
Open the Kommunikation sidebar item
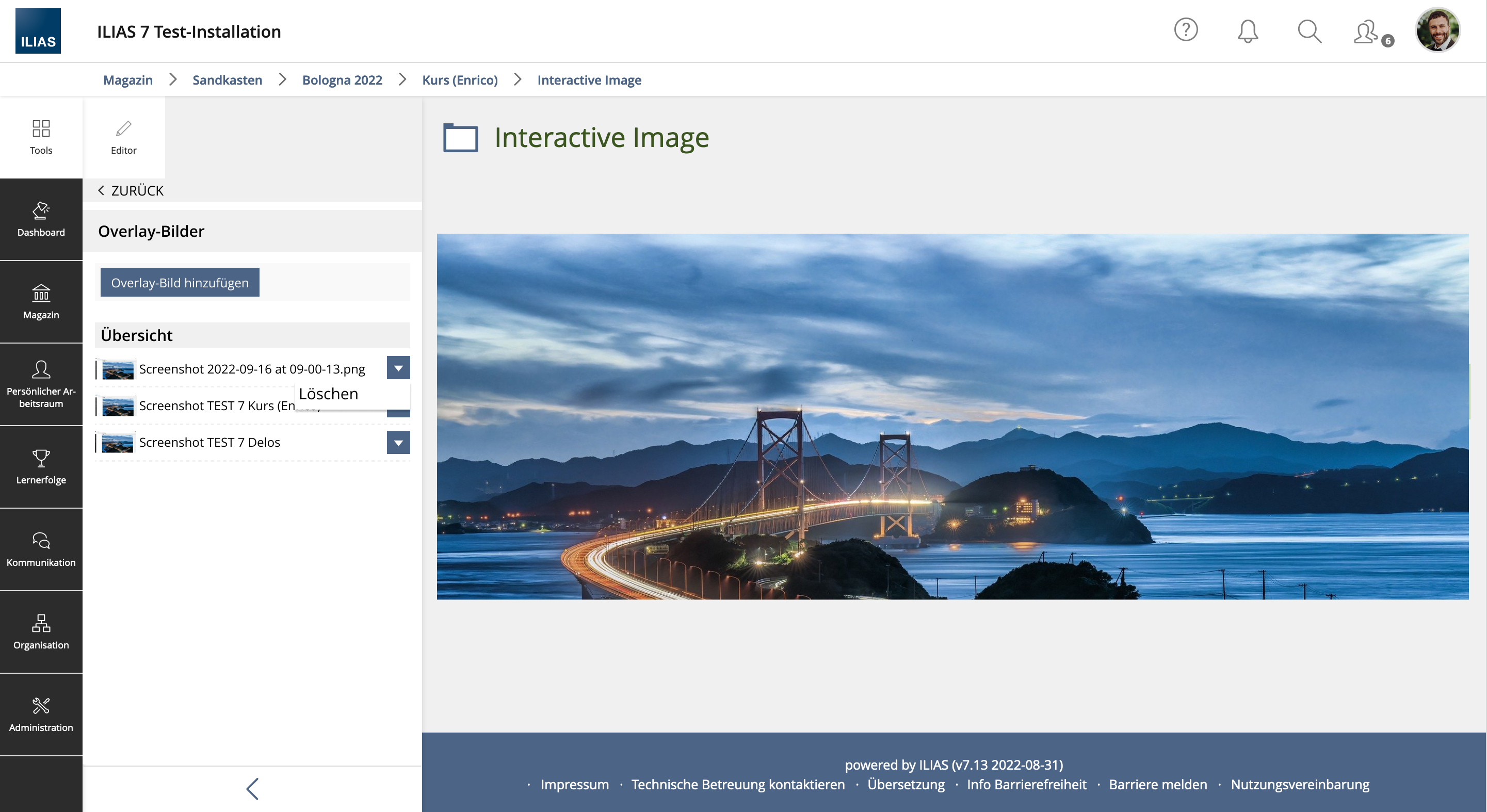(41, 549)
